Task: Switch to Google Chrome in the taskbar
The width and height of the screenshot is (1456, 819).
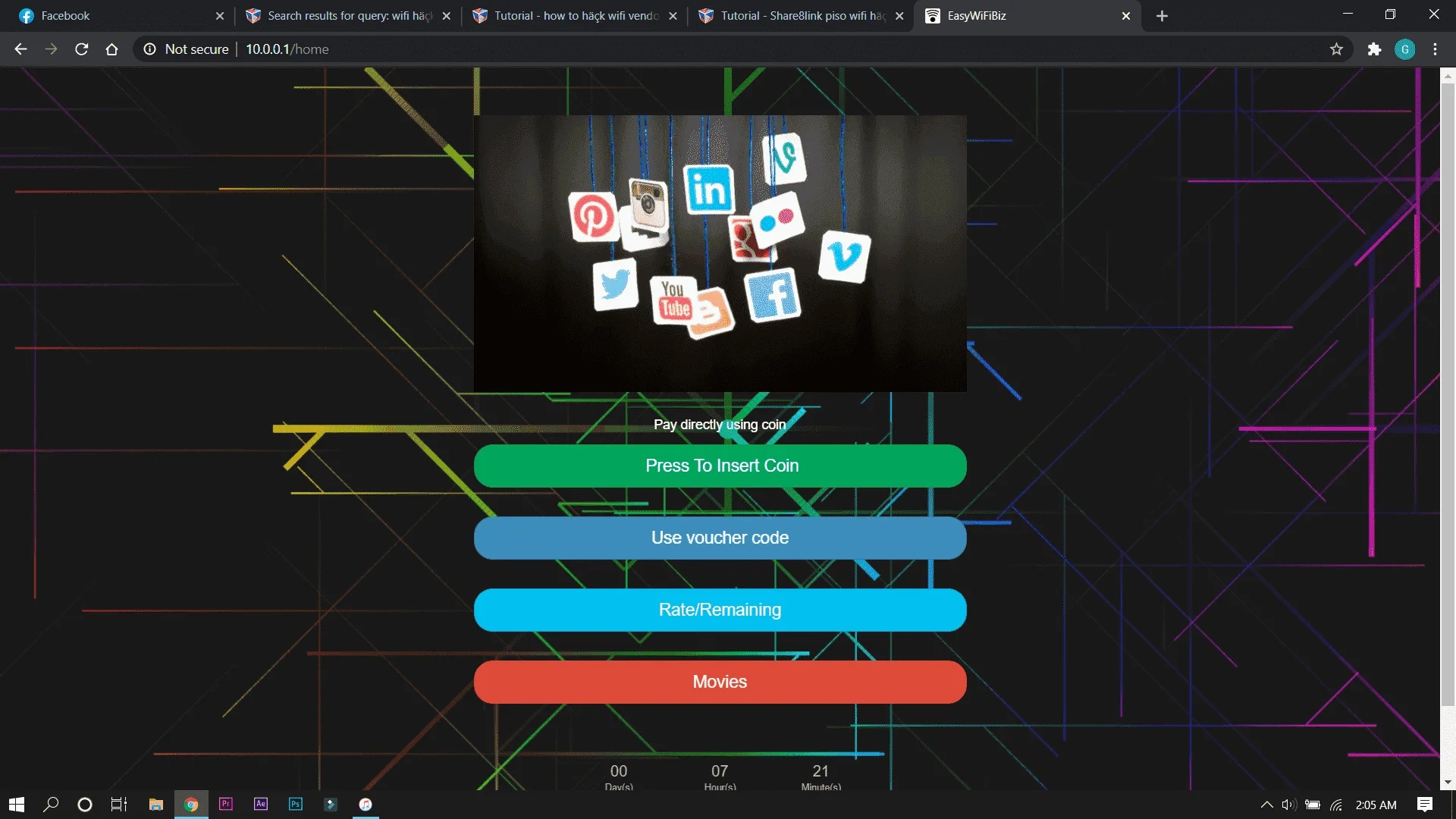Action: (x=191, y=805)
